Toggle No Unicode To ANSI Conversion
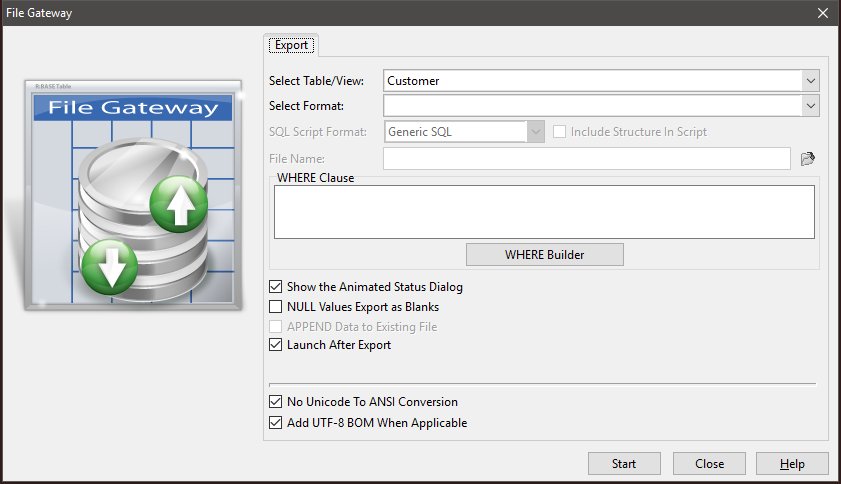 tap(276, 402)
